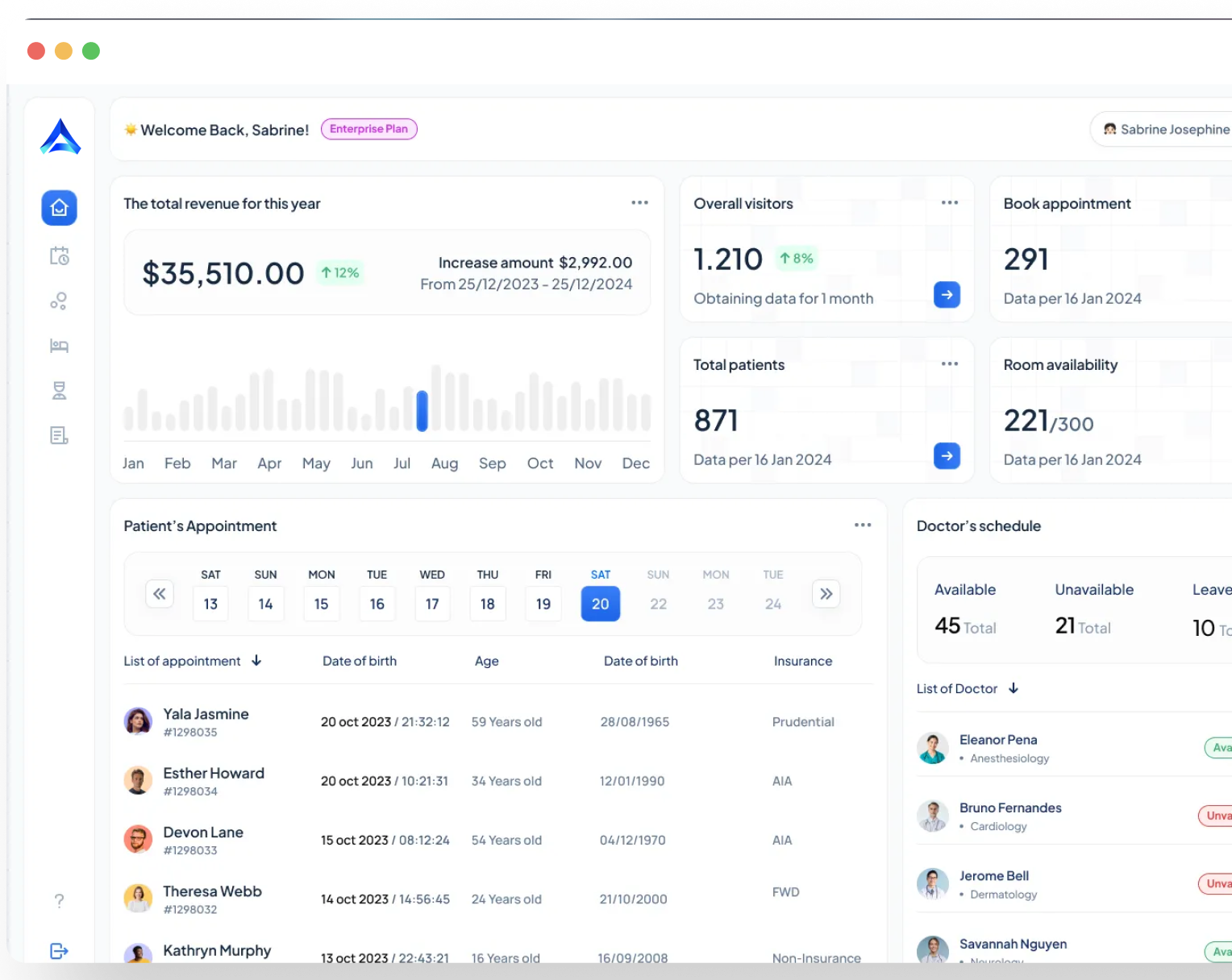Open the Home dashboard sidebar icon
Image resolution: width=1232 pixels, height=980 pixels.
[x=59, y=208]
